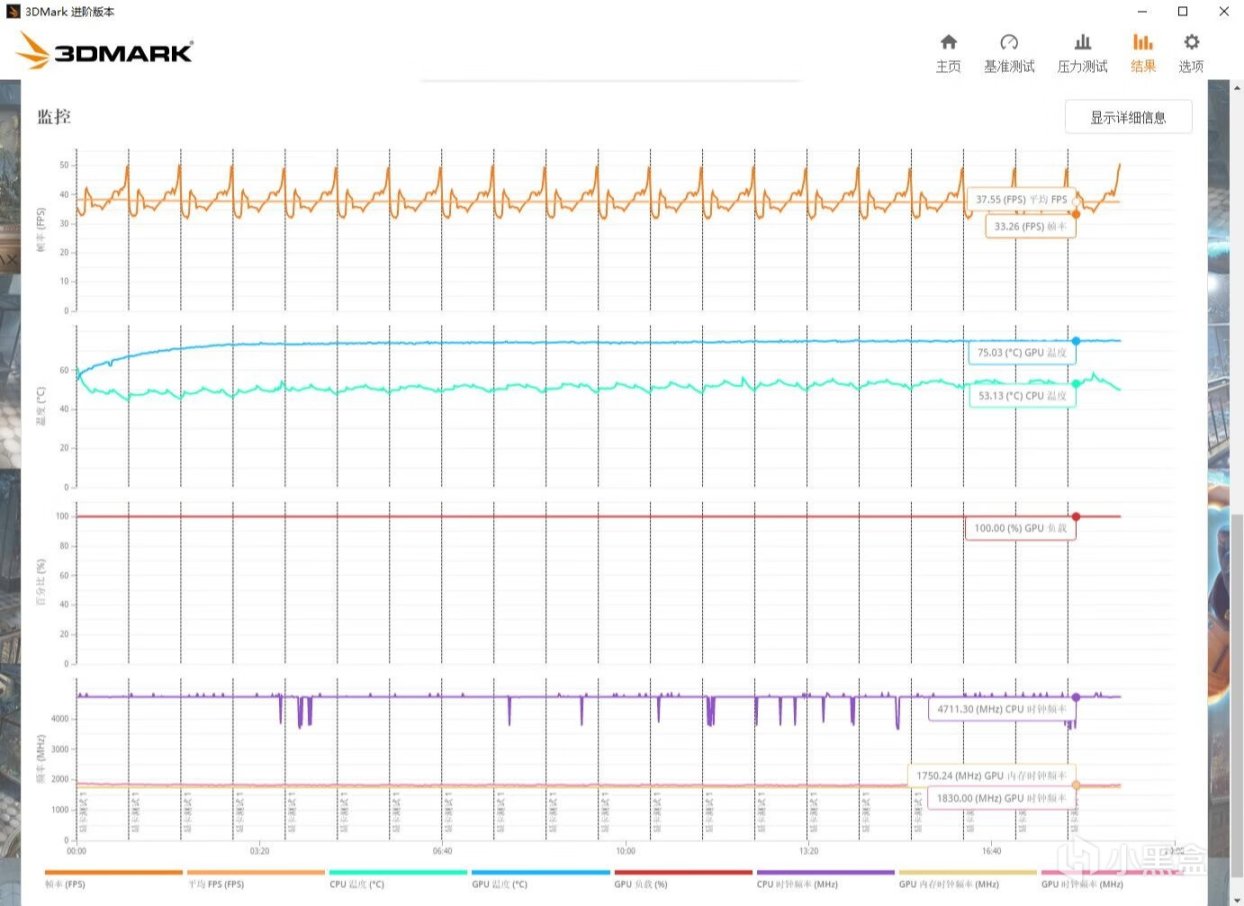Click 显示详细信息 button

coord(1128,117)
